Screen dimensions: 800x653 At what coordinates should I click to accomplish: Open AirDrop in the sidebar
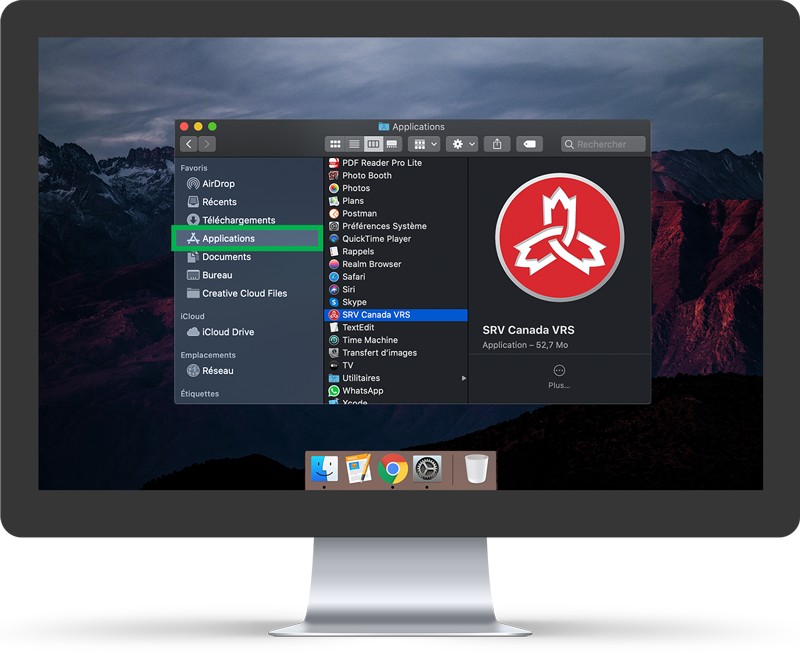click(248, 184)
